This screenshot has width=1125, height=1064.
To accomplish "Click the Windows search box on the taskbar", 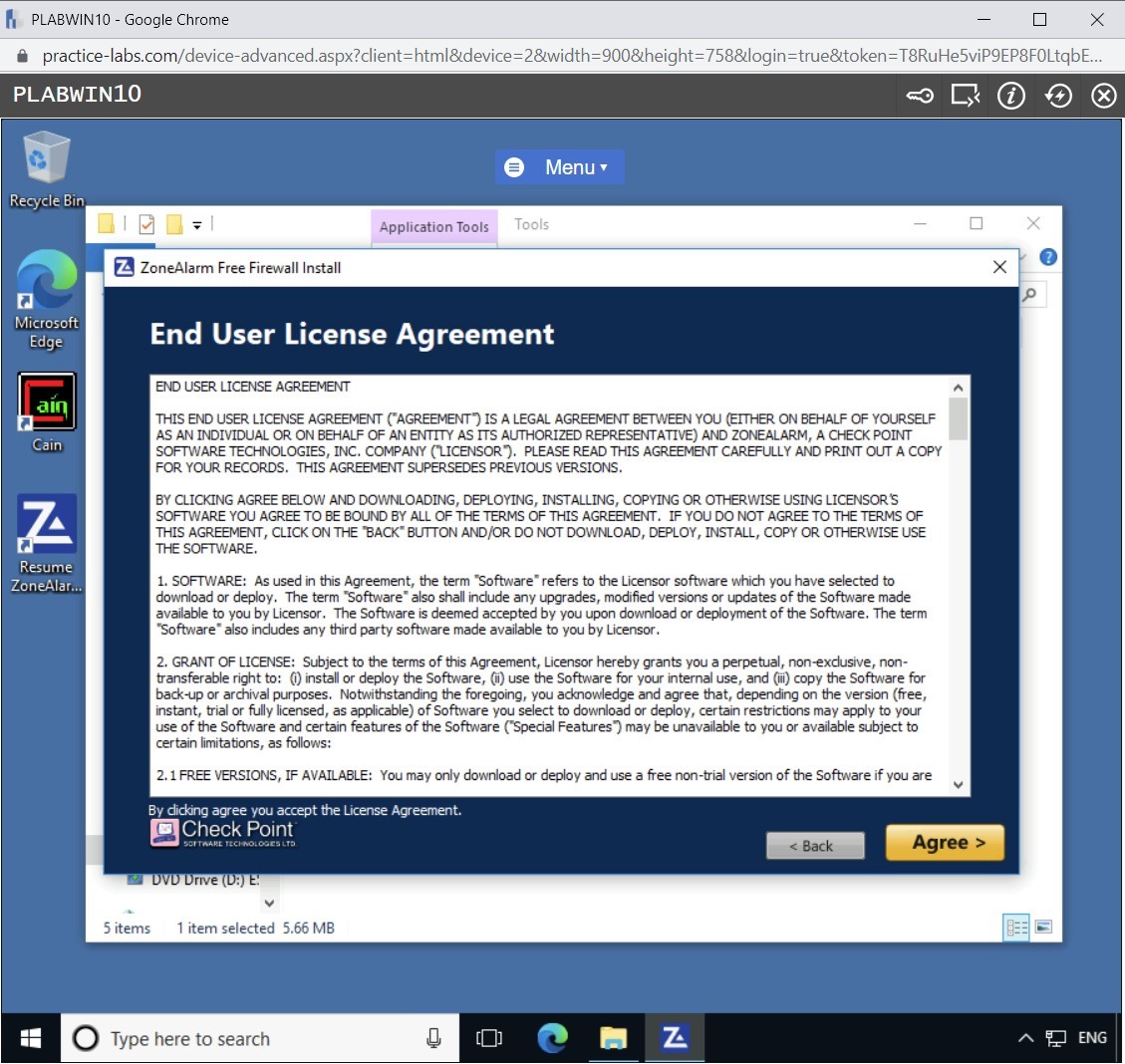I will [249, 1038].
